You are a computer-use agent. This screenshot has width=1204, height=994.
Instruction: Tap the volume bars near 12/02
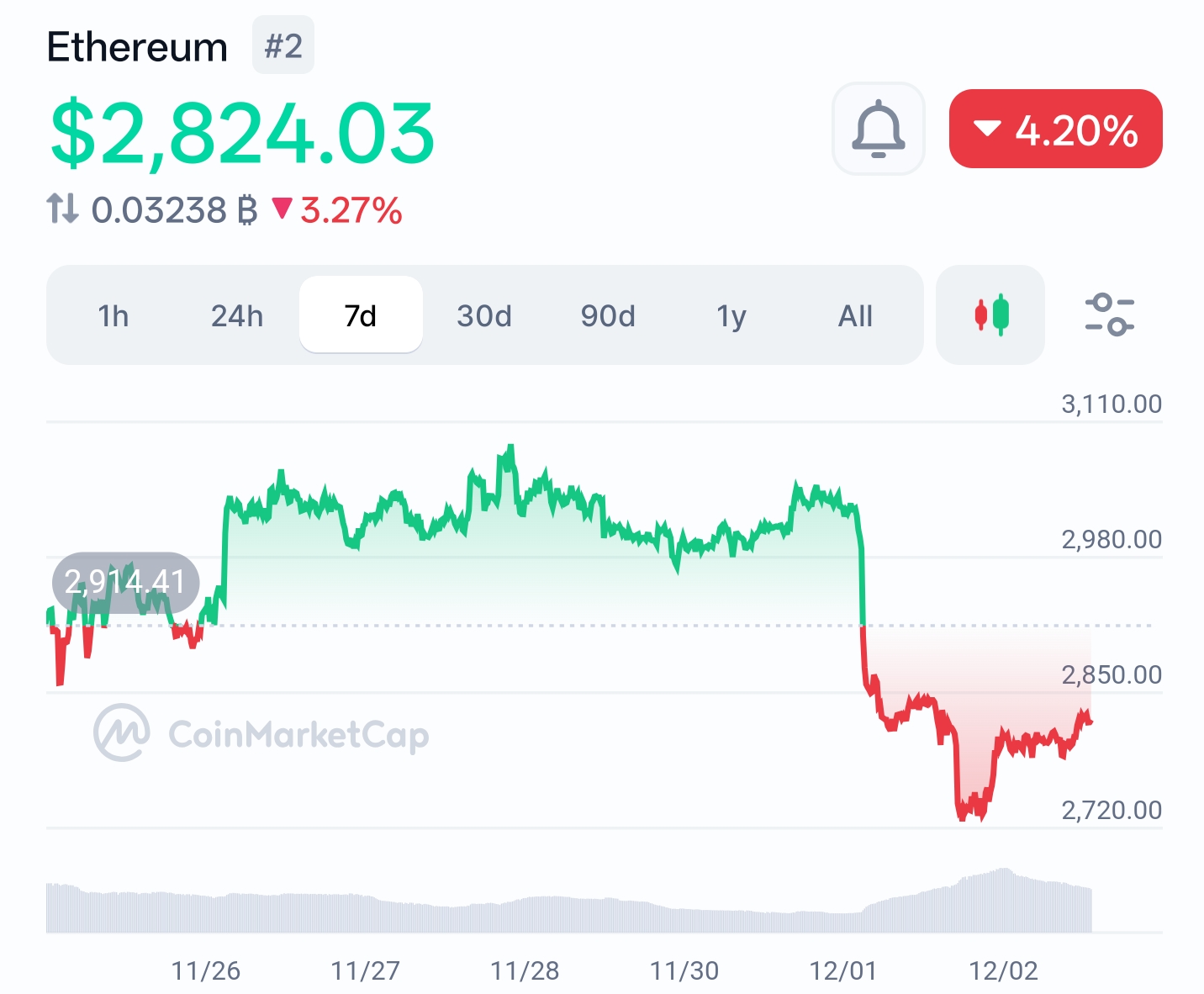point(1003,900)
